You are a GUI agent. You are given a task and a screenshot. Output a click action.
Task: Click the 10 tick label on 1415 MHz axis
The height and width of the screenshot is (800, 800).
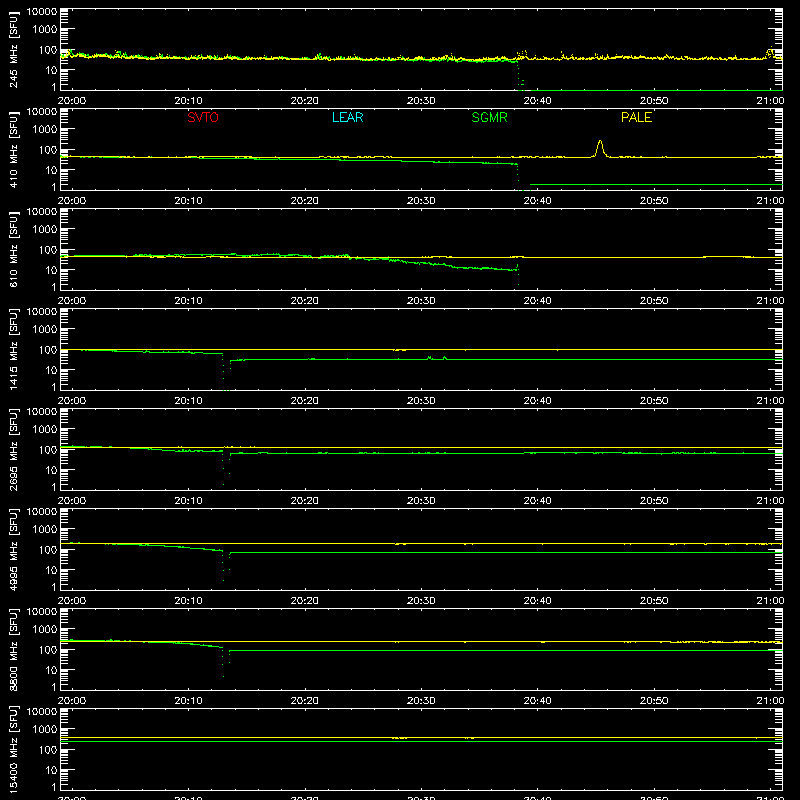coord(51,370)
